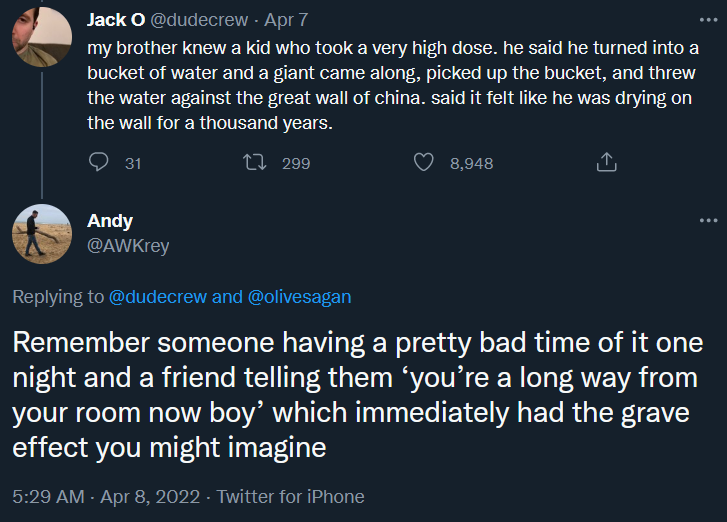
Task: Open the Apr 7 tweet timestamp
Action: click(287, 20)
